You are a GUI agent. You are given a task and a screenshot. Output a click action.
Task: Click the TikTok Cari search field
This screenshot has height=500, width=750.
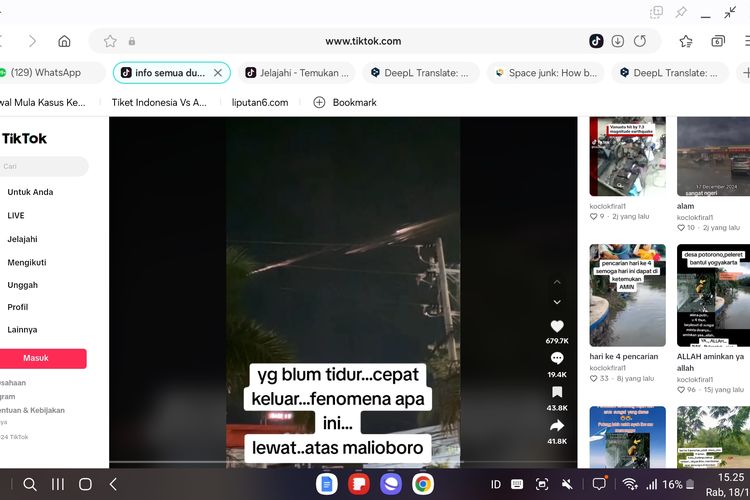43,167
